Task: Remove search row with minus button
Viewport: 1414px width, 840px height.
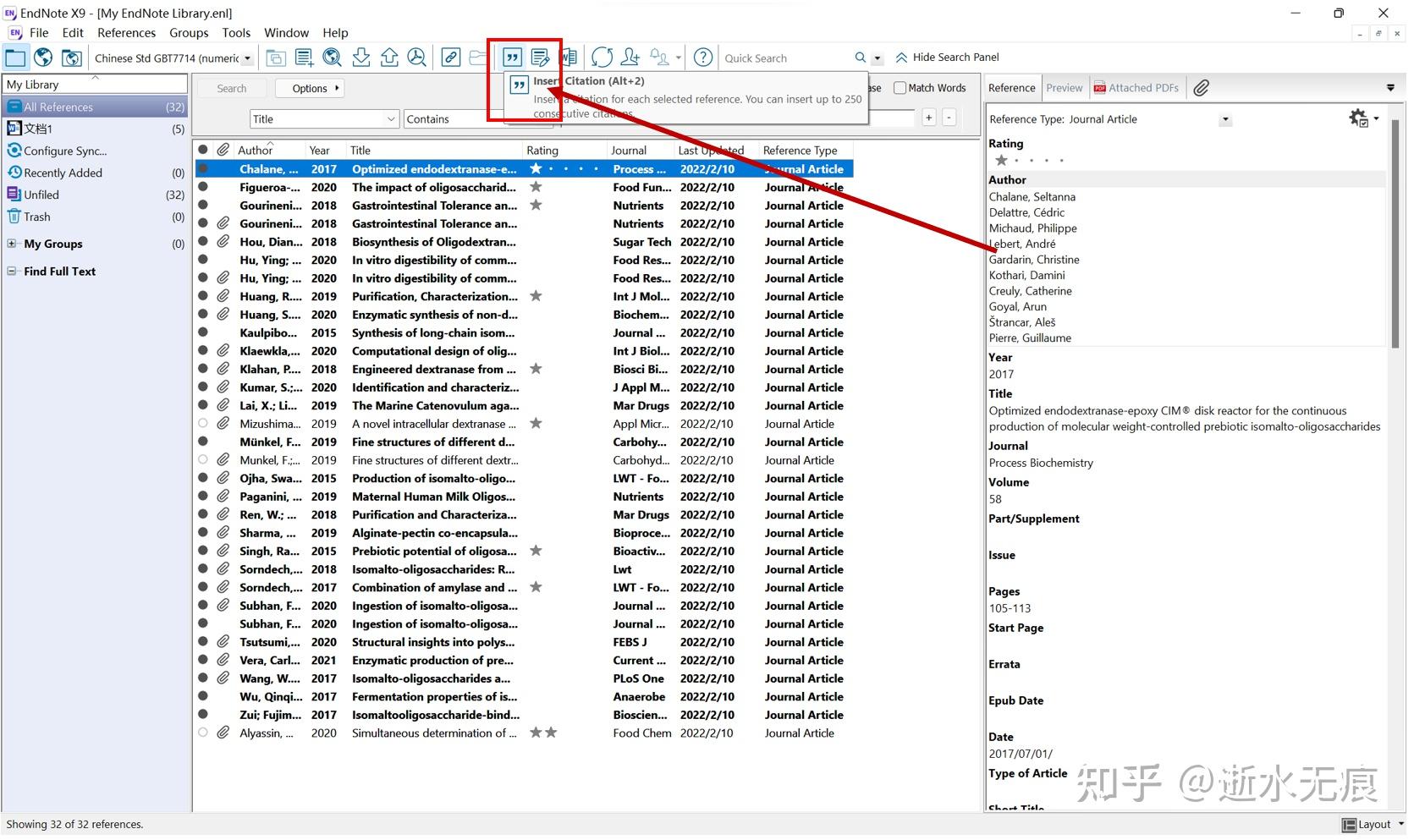Action: click(949, 118)
